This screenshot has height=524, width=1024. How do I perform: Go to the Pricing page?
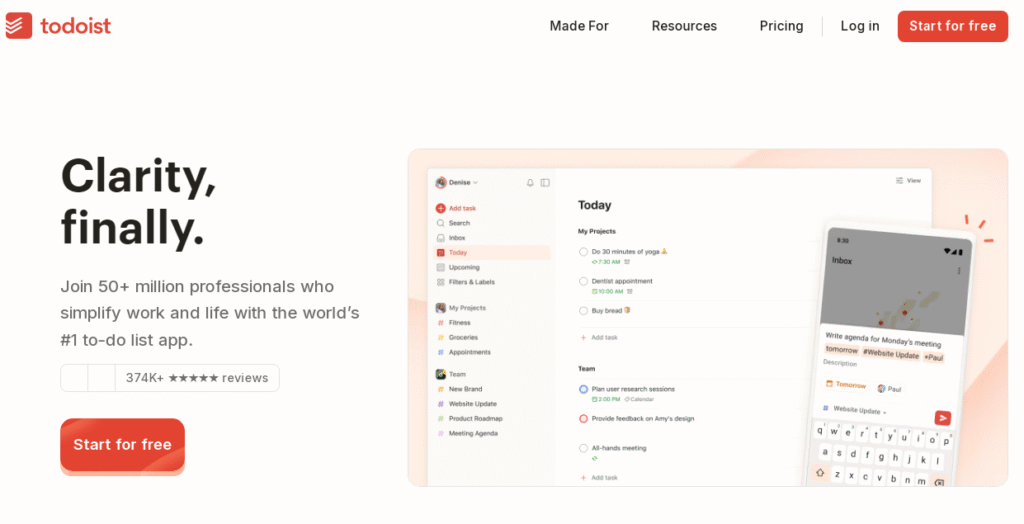pyautogui.click(x=781, y=26)
